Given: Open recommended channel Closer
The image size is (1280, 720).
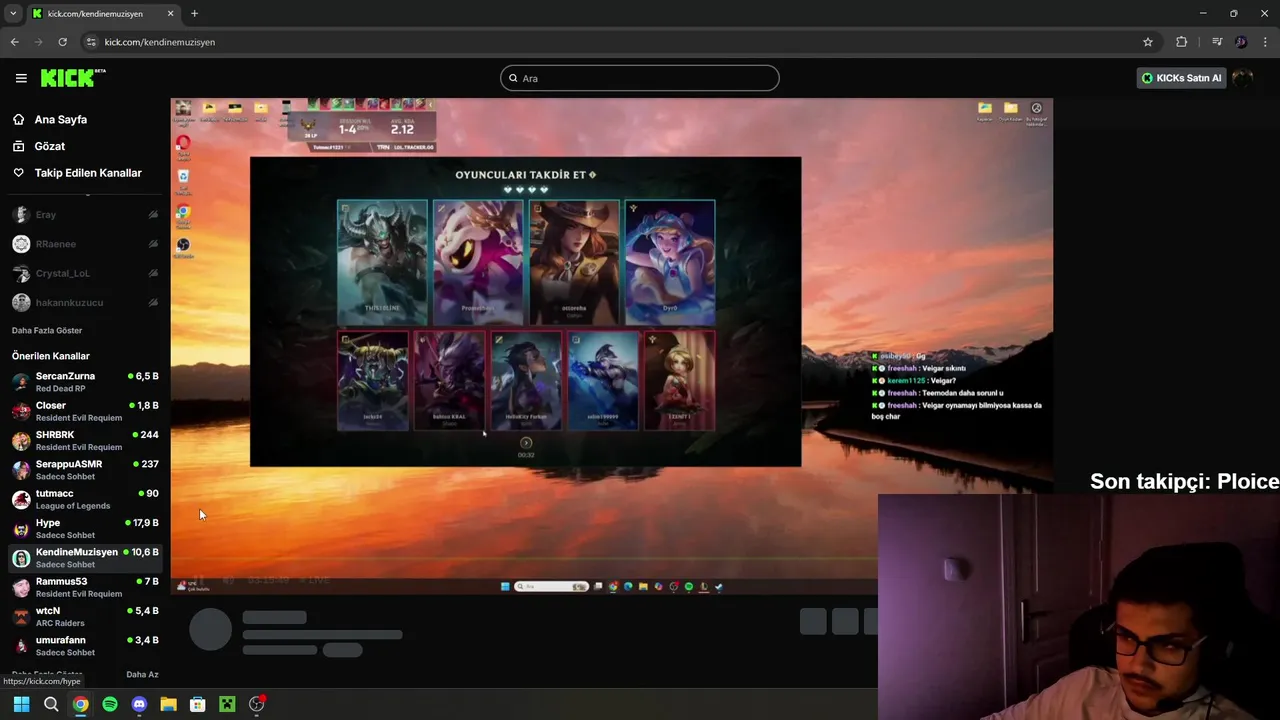Looking at the screenshot, I should click(85, 411).
